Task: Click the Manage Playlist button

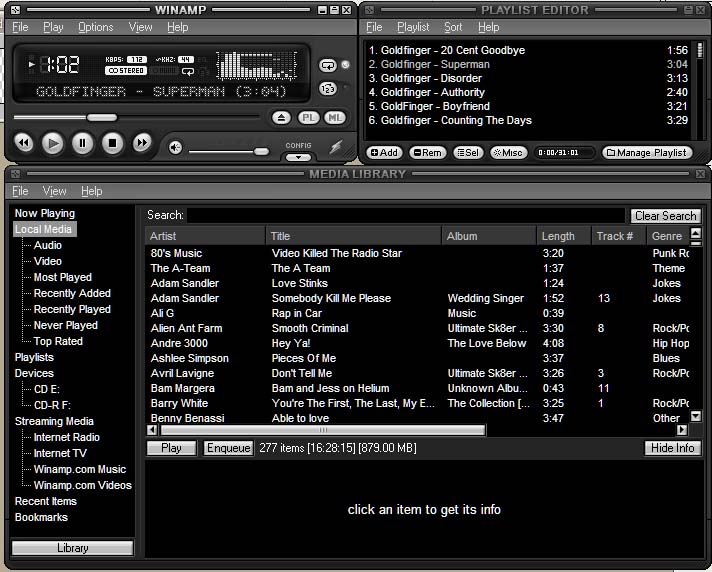Action: pos(647,153)
